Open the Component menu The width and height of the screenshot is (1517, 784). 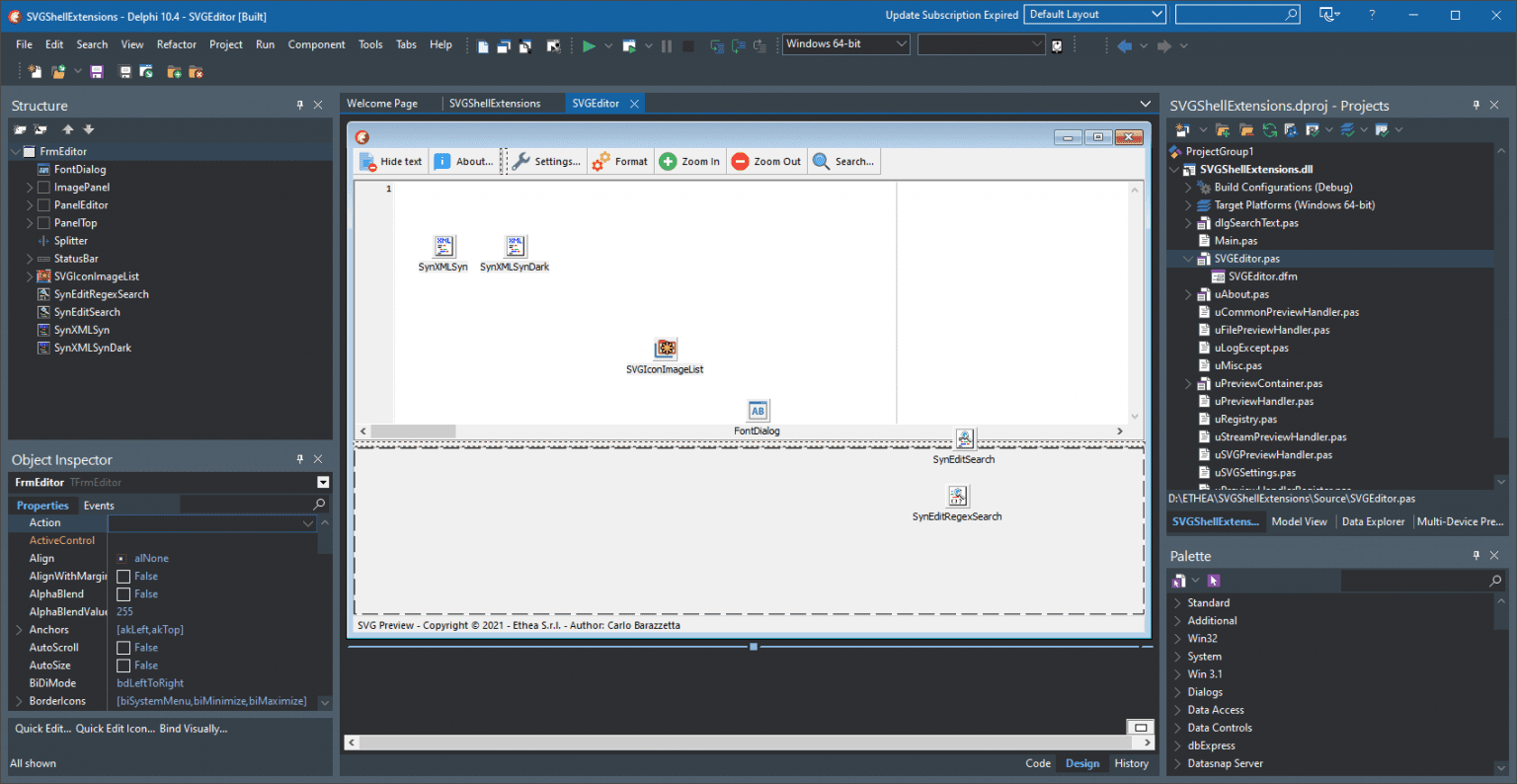(316, 44)
